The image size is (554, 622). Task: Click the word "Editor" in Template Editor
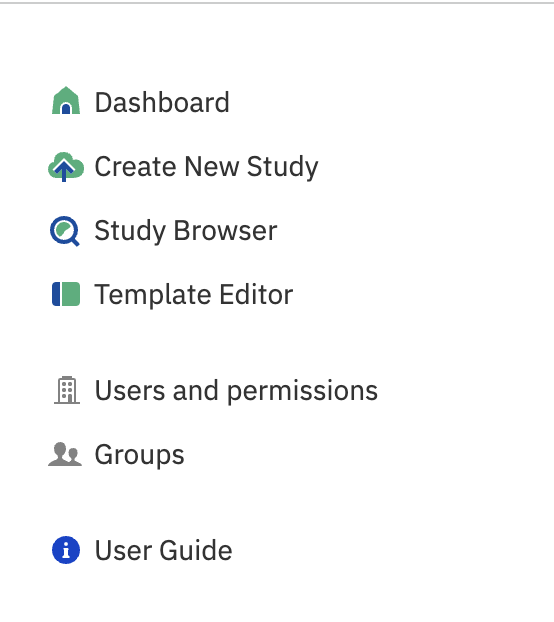(x=256, y=294)
